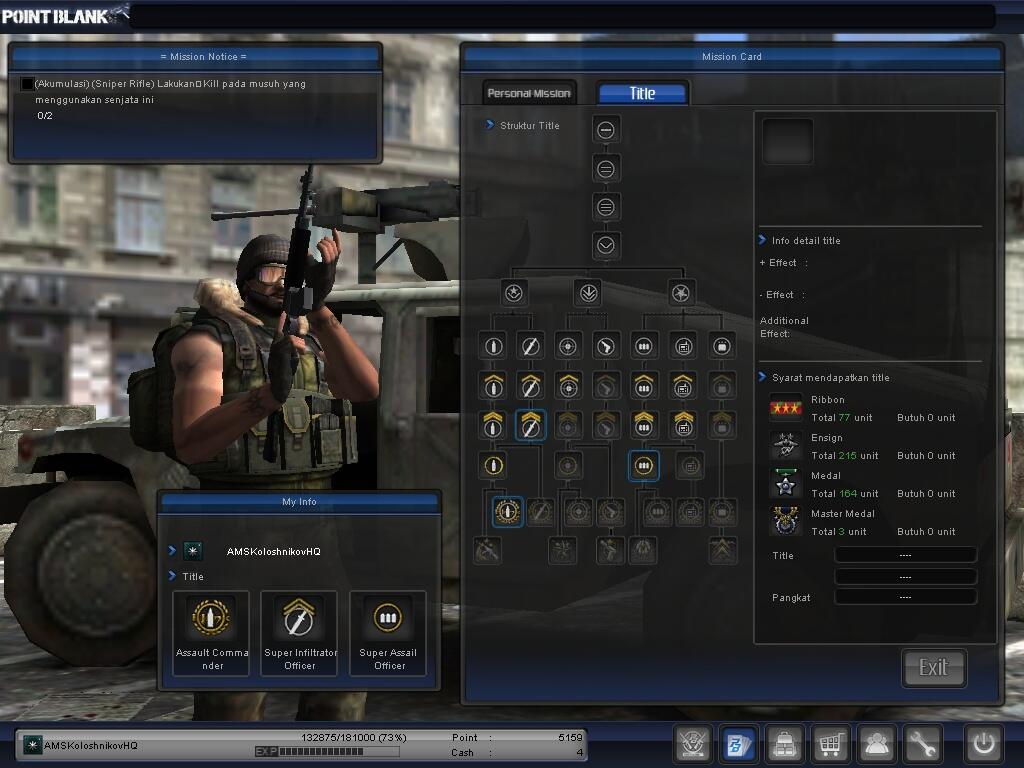The height and width of the screenshot is (768, 1024).
Task: Select the three-line title icon
Action: pyautogui.click(x=606, y=208)
